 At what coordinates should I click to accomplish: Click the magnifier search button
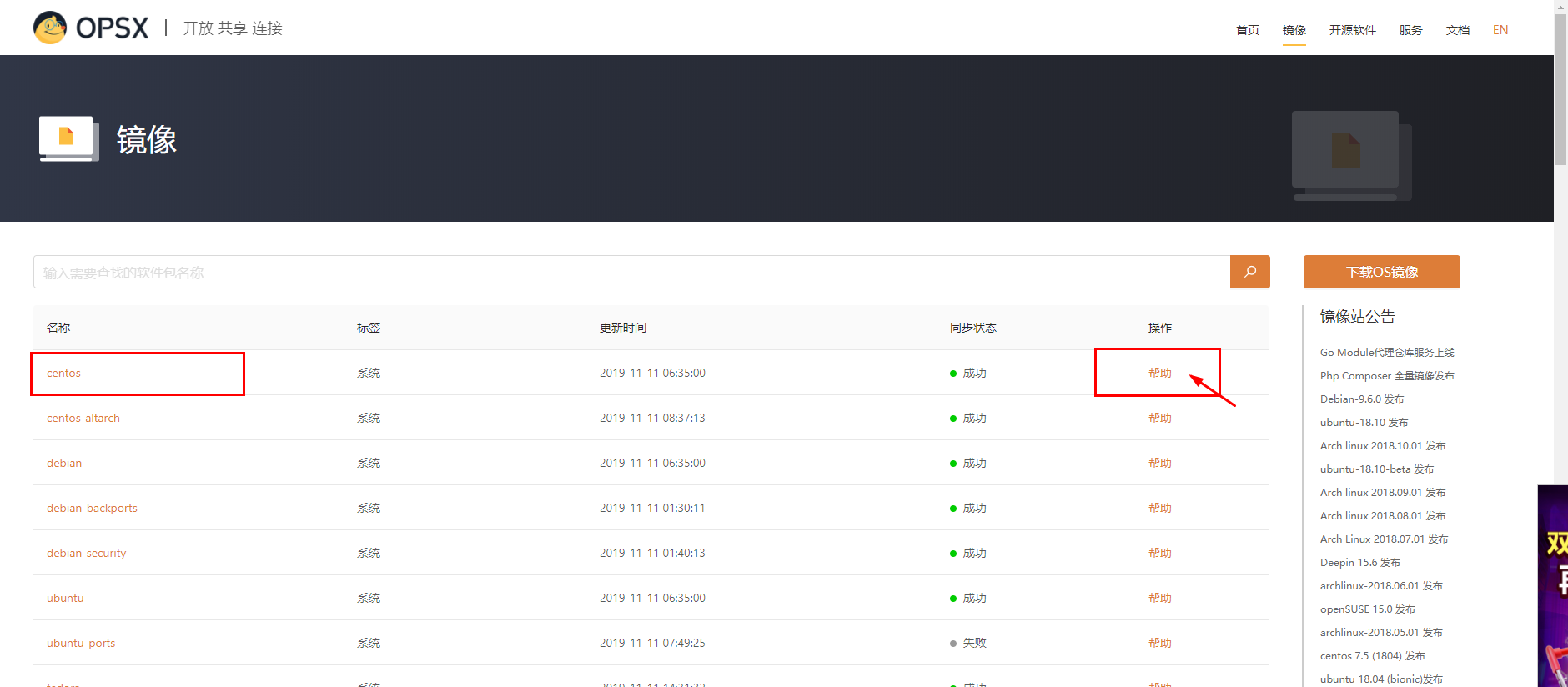[1249, 272]
